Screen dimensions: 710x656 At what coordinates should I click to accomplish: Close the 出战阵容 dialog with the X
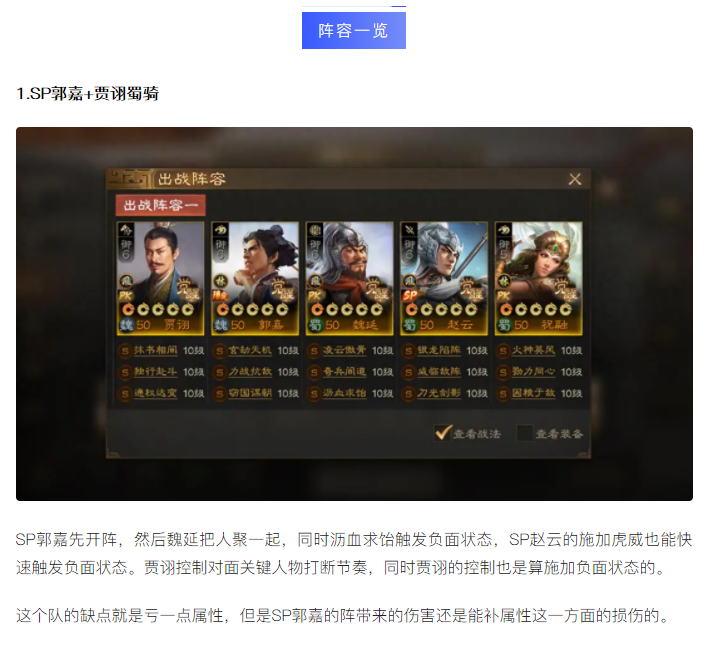coord(575,179)
